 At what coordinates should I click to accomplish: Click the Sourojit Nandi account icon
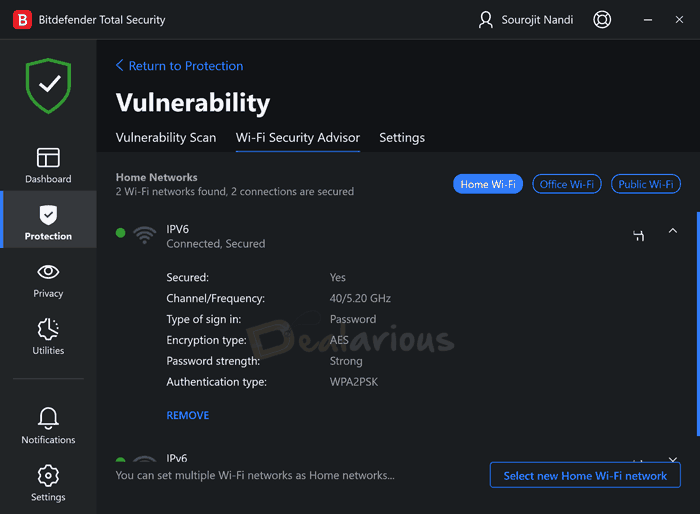pyautogui.click(x=486, y=20)
